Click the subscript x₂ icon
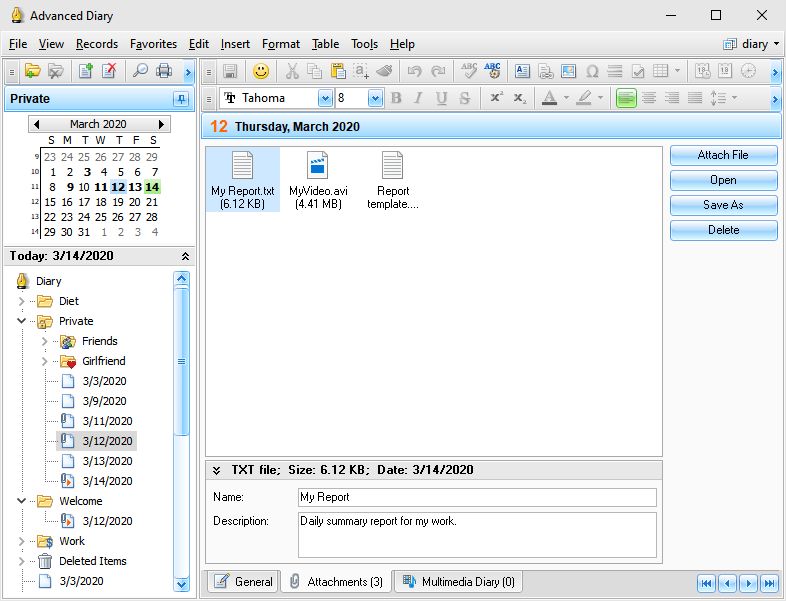The height and width of the screenshot is (601, 786). pyautogui.click(x=520, y=98)
